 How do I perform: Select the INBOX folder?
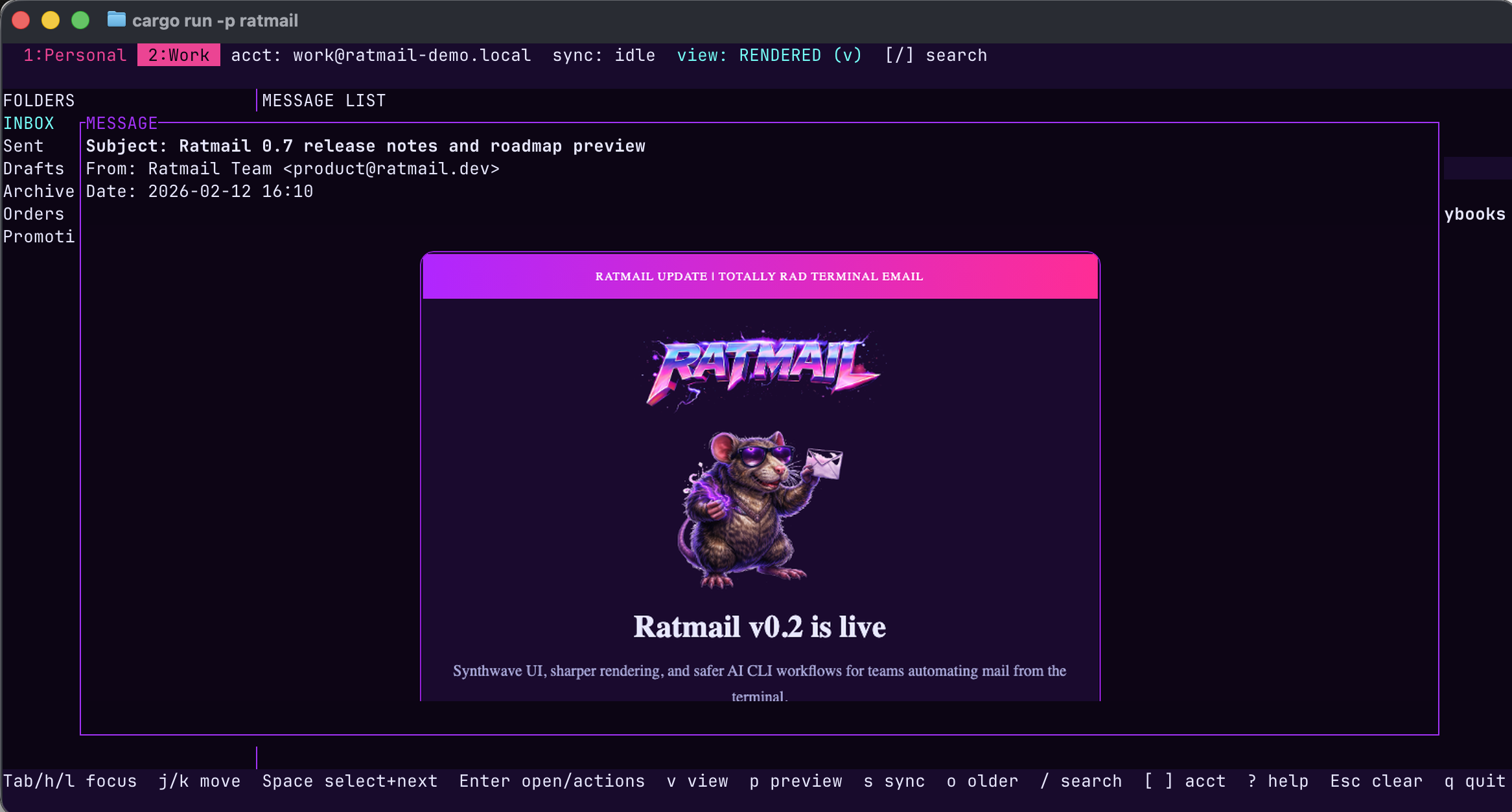coord(28,123)
